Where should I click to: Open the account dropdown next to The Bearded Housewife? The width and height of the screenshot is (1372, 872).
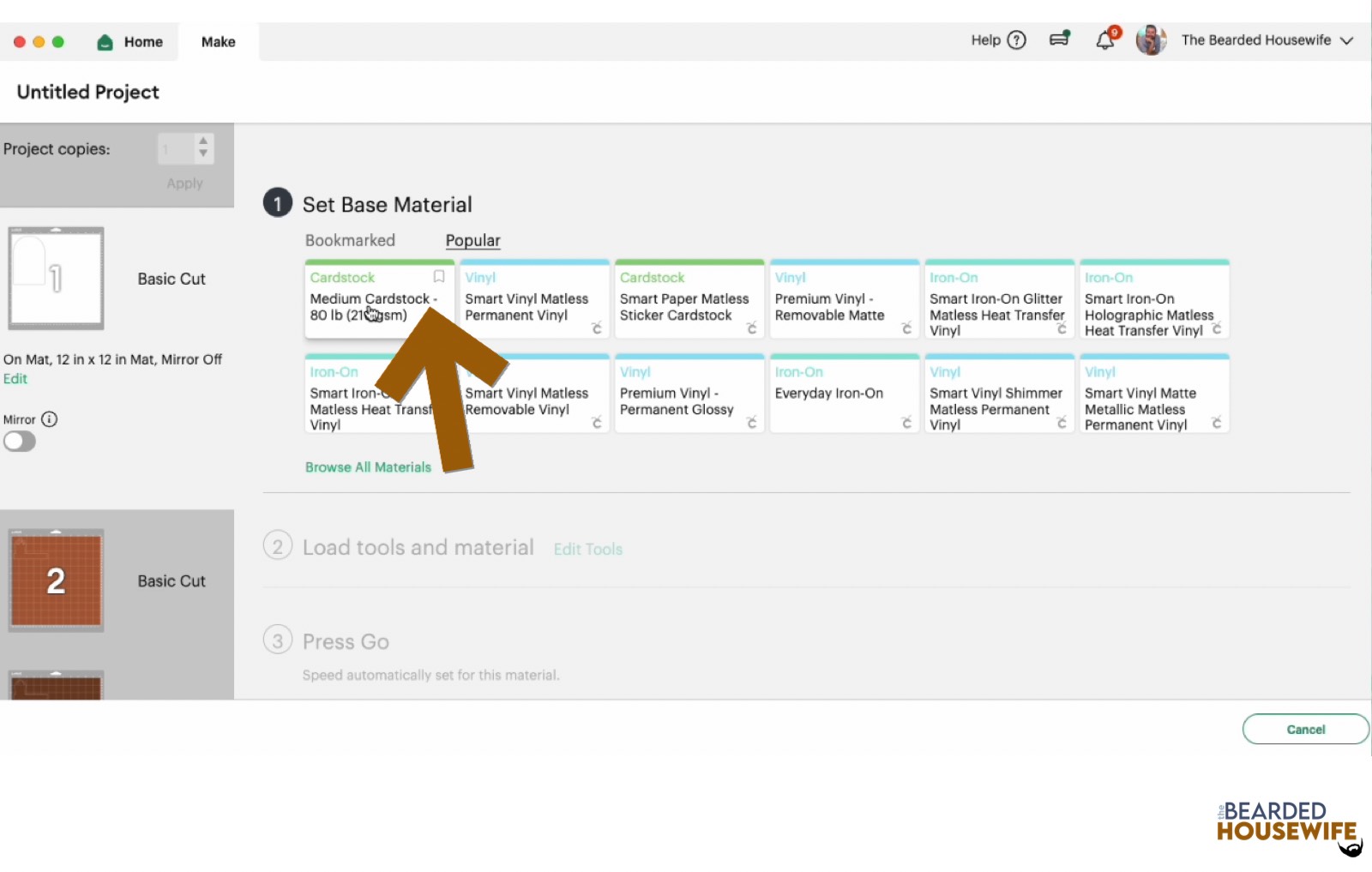point(1348,40)
